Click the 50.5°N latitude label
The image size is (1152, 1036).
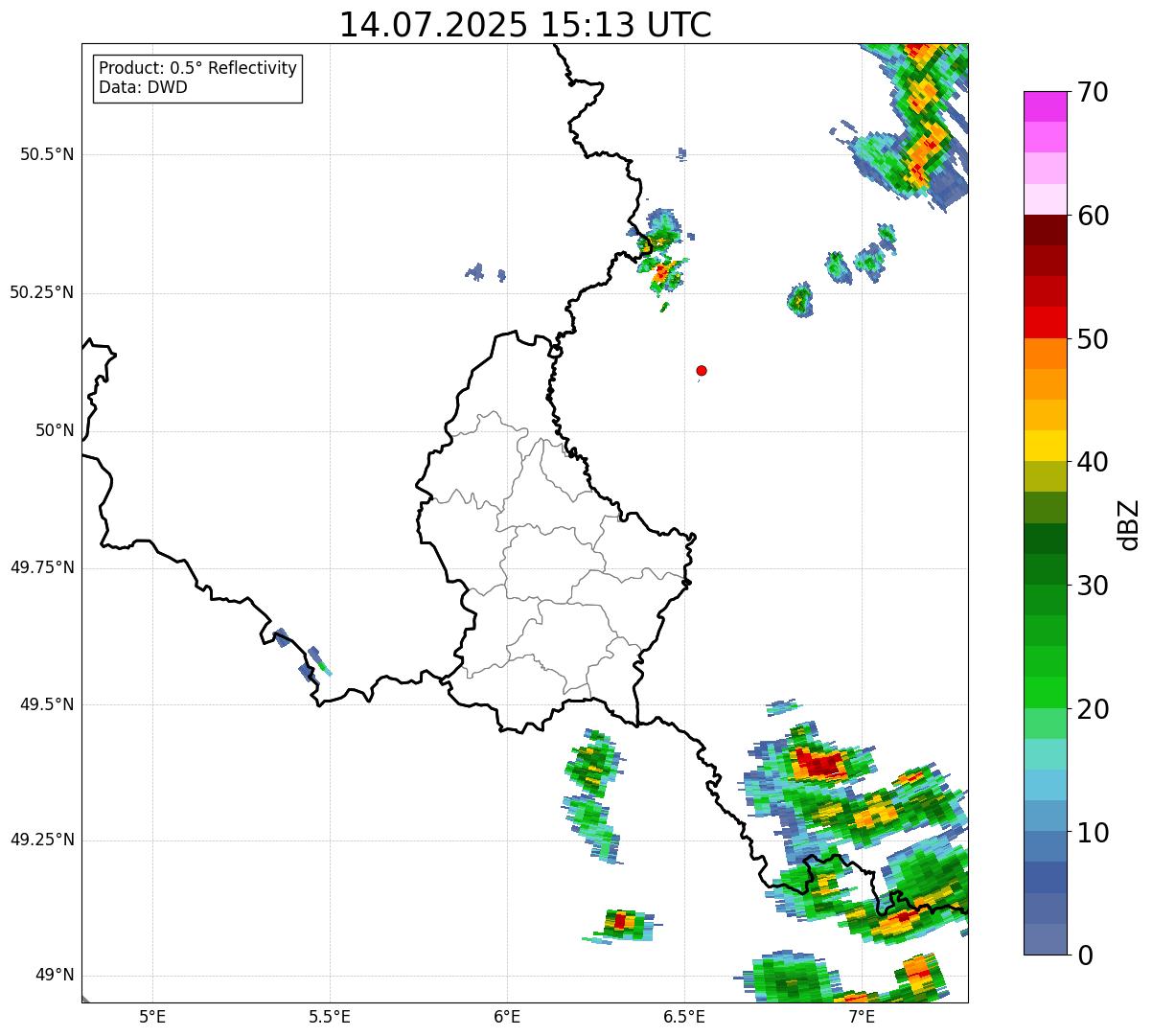(x=48, y=154)
